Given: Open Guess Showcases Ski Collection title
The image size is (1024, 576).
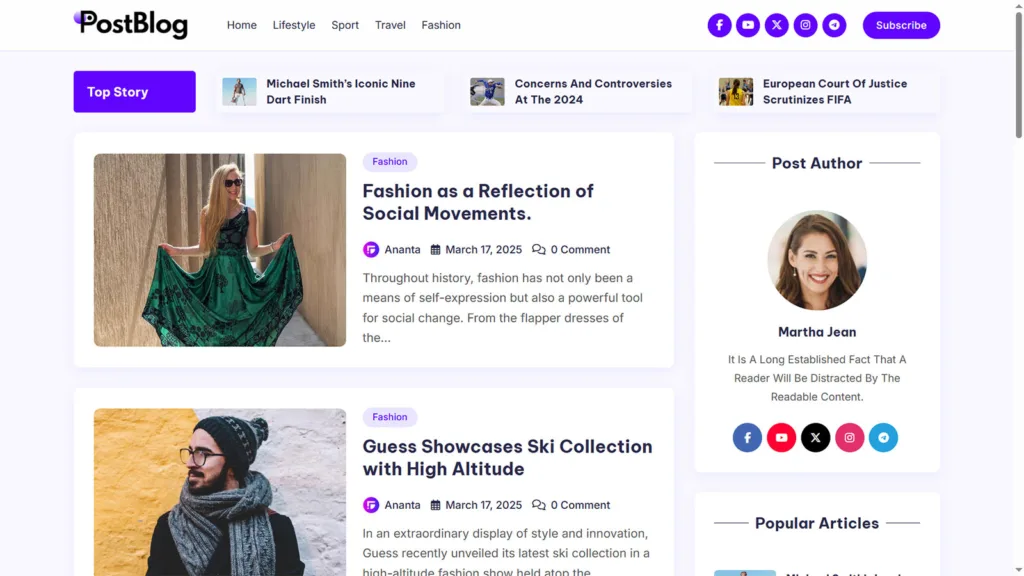Looking at the screenshot, I should (507, 457).
